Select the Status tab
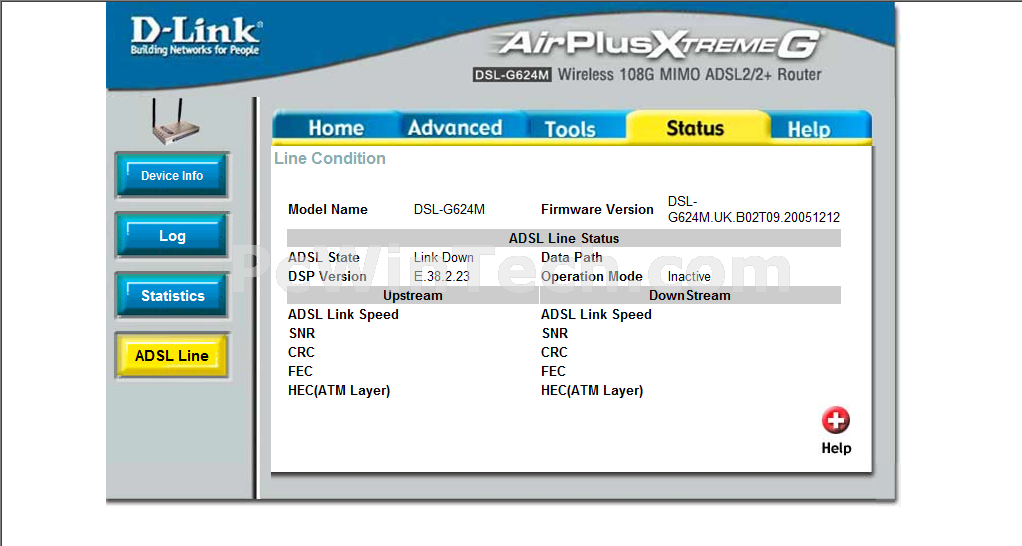Image resolution: width=1022 pixels, height=546 pixels. point(695,128)
